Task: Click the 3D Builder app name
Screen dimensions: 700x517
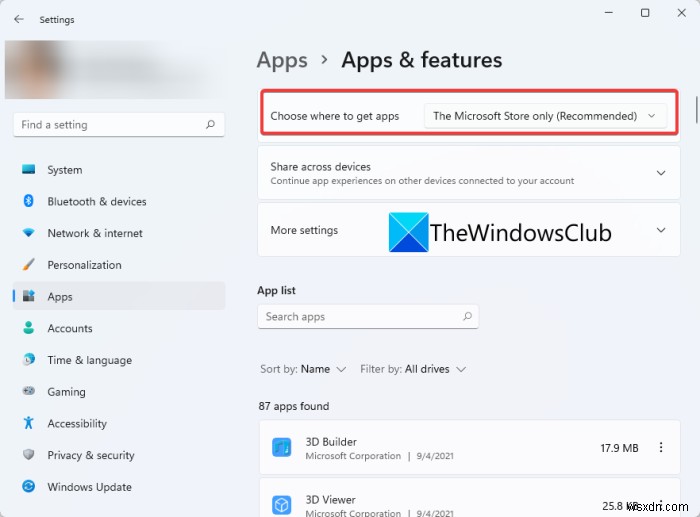Action: click(331, 442)
